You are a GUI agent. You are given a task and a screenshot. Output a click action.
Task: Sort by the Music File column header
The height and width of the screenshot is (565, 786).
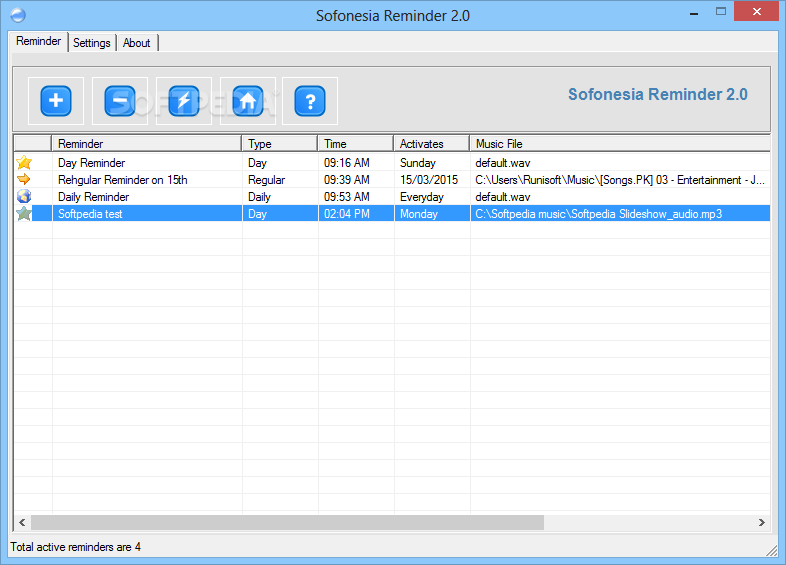tap(620, 144)
